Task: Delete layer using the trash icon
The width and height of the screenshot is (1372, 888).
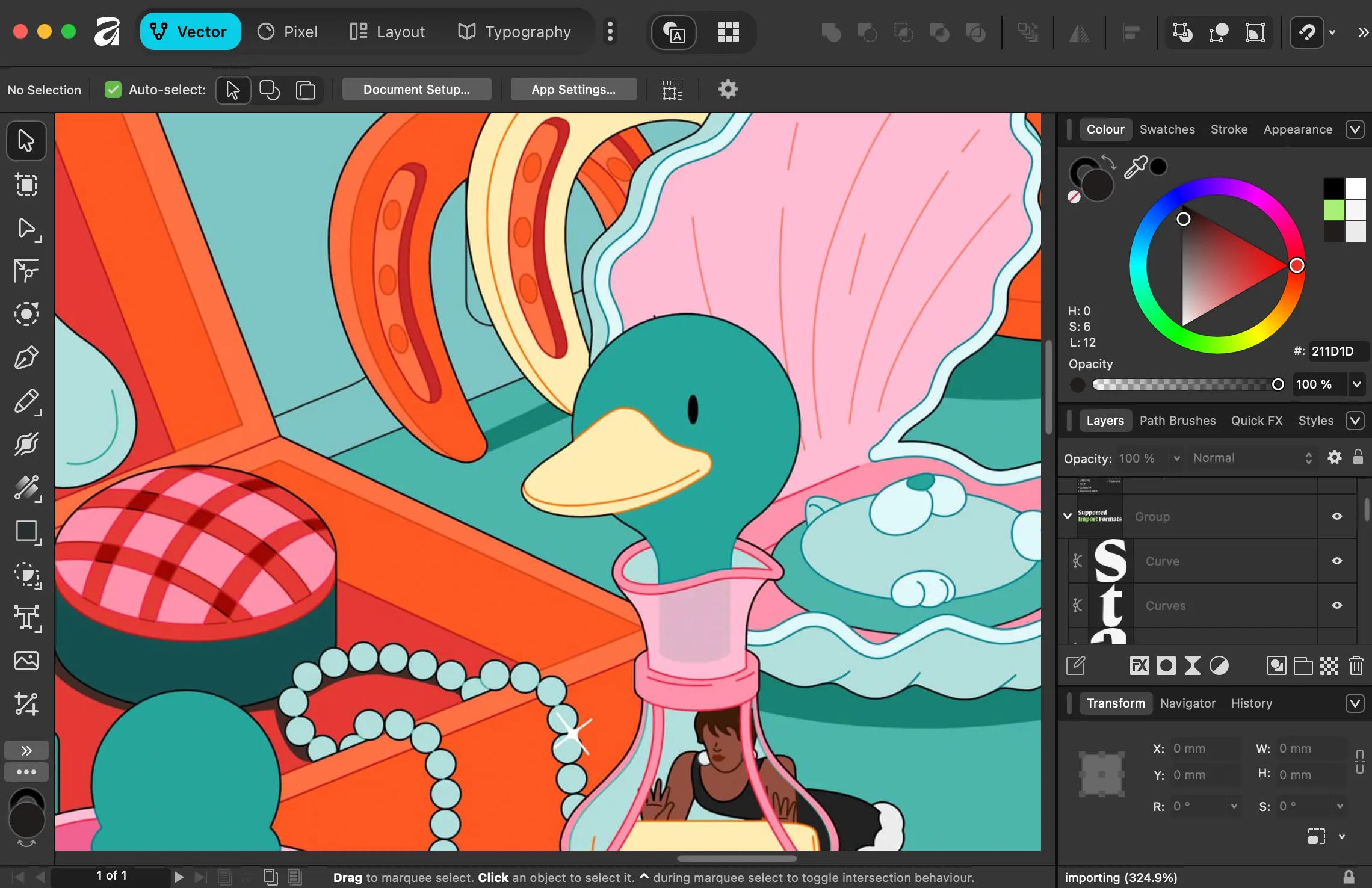Action: click(1356, 665)
